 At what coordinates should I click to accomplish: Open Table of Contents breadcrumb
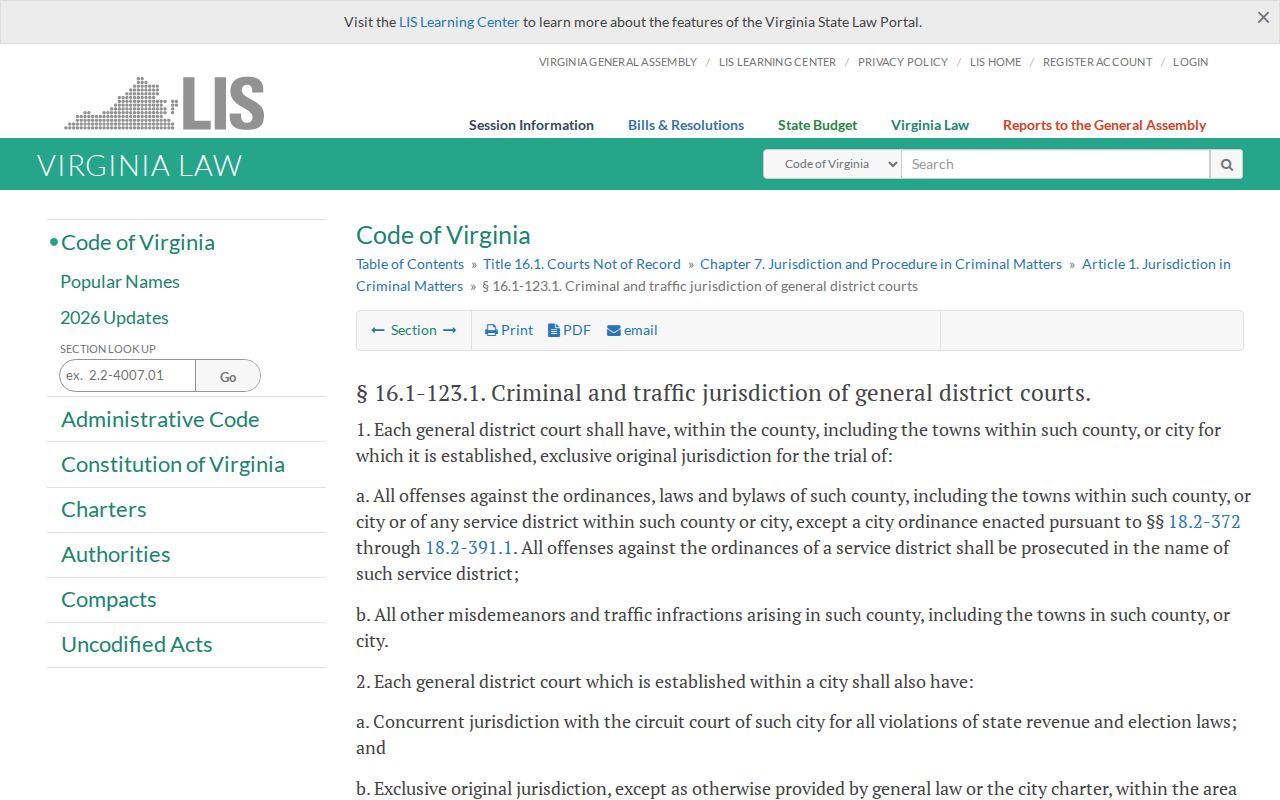(x=410, y=264)
